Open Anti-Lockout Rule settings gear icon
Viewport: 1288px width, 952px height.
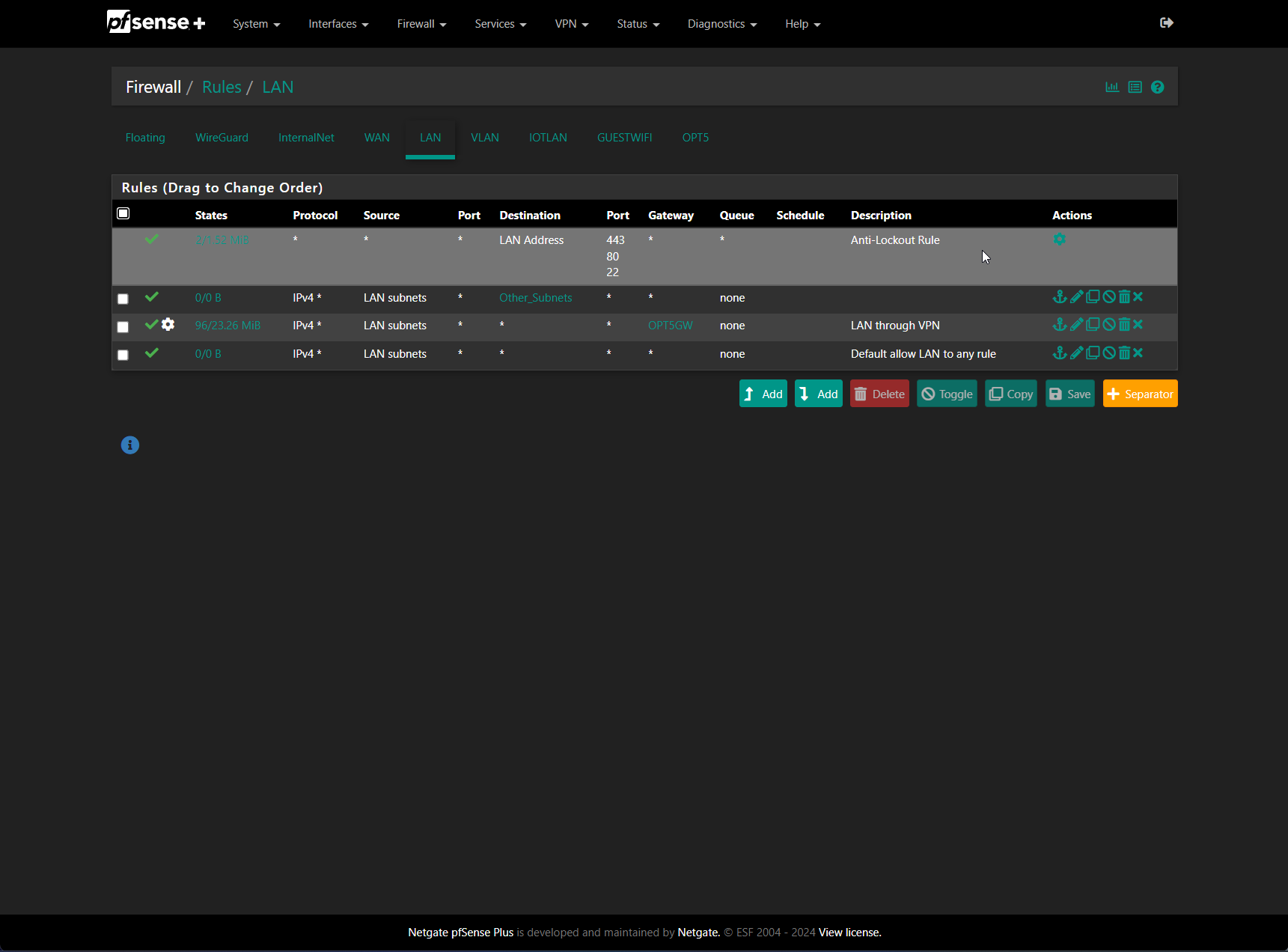[1059, 239]
